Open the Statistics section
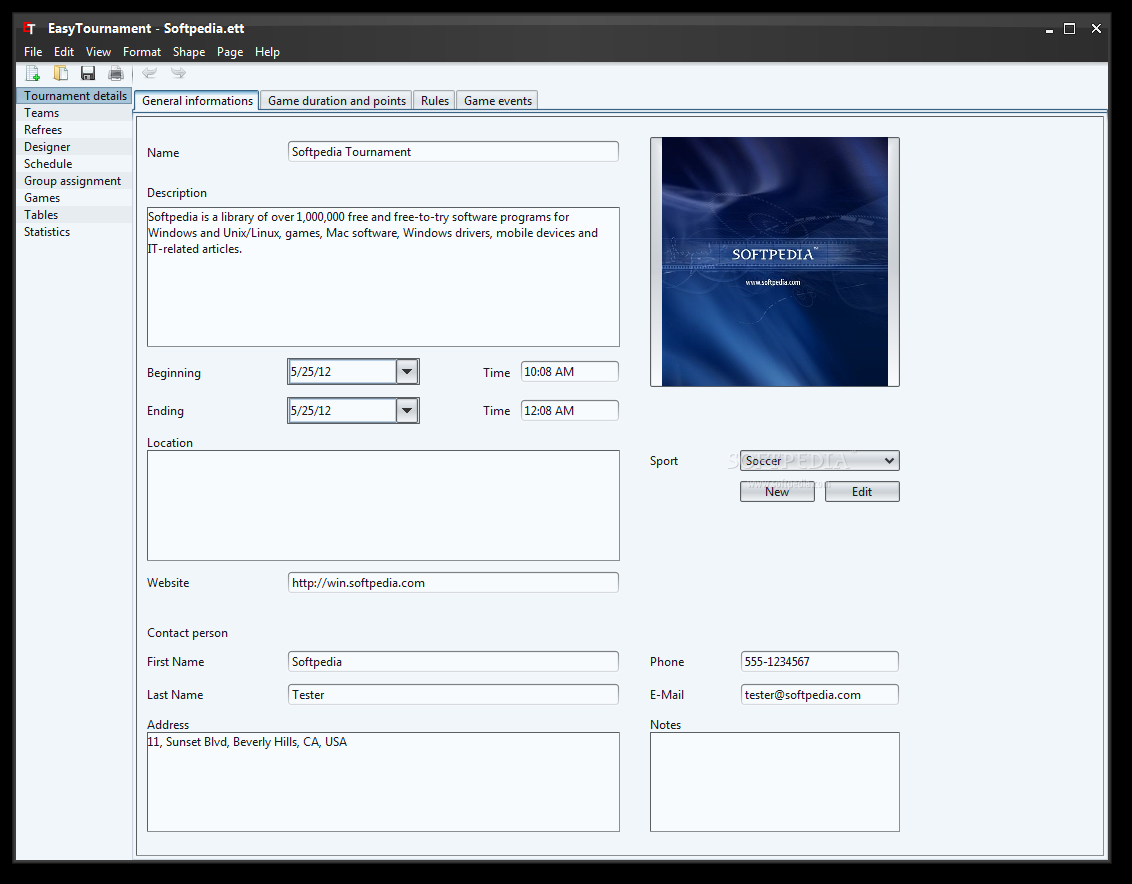The width and height of the screenshot is (1132, 884). pyautogui.click(x=46, y=231)
